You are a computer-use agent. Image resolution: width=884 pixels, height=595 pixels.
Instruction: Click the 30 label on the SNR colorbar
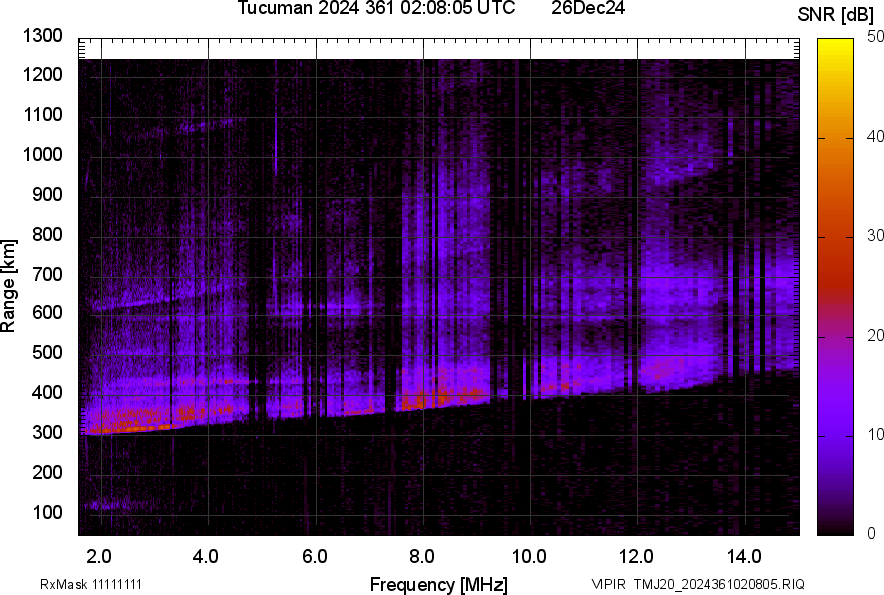876,236
